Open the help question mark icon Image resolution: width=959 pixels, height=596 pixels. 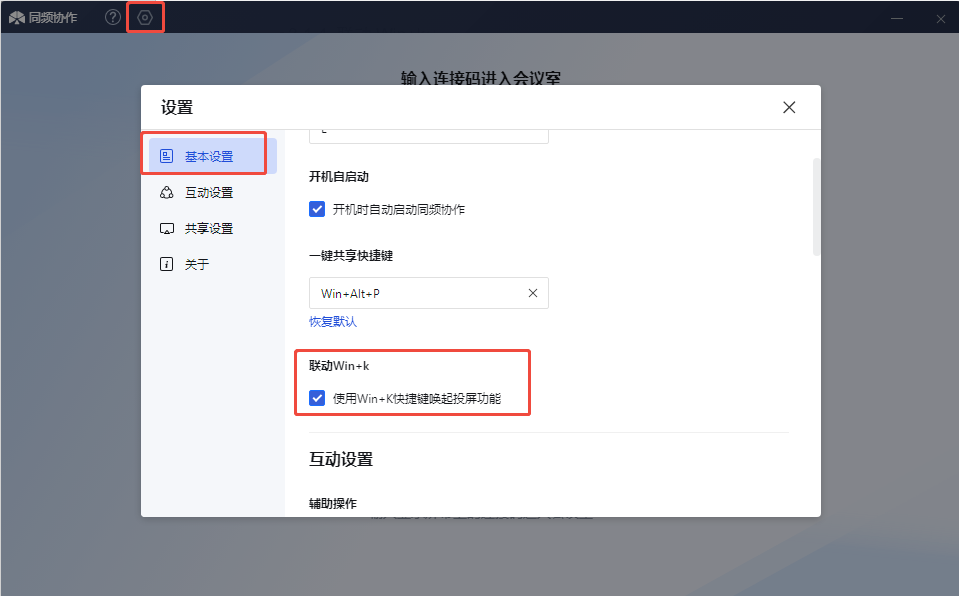pos(113,18)
